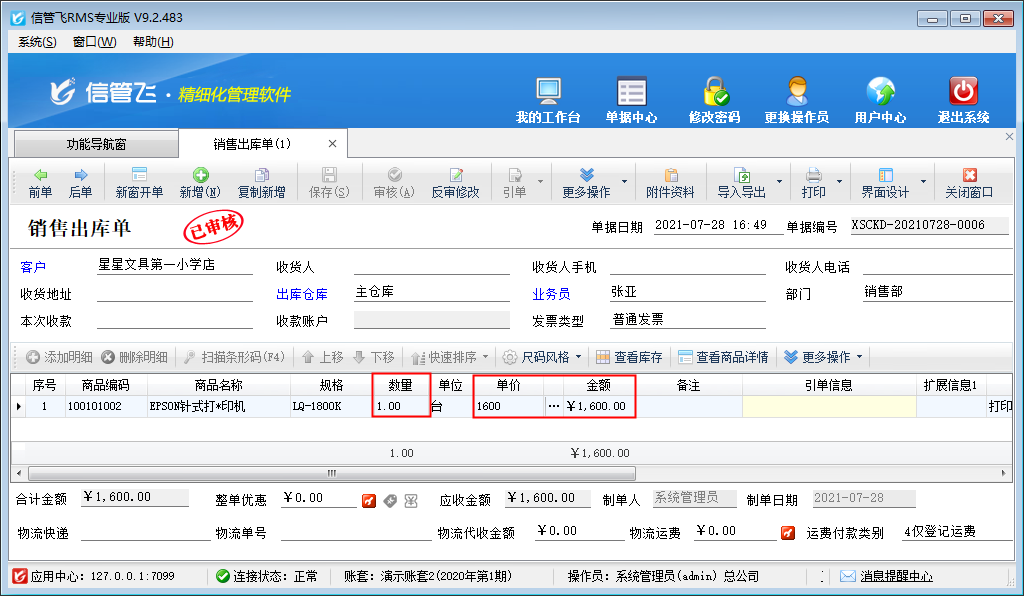Screen dimensions: 1024x596
Task: Go to next document with 后单
Action: click(x=80, y=183)
